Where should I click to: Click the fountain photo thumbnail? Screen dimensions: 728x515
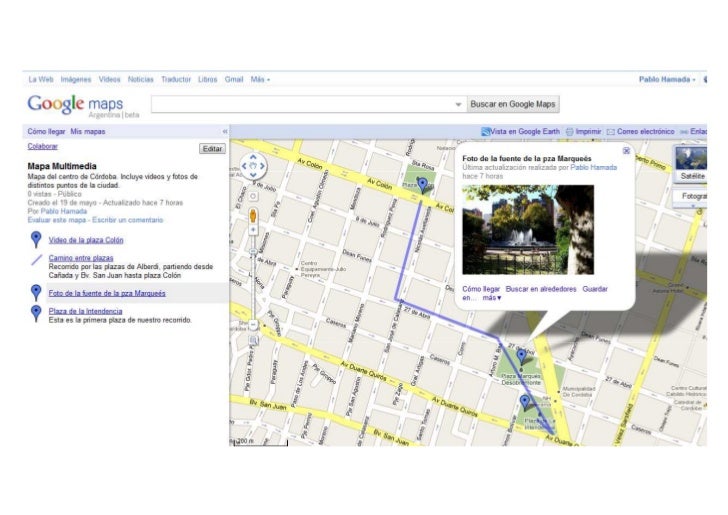click(x=528, y=229)
